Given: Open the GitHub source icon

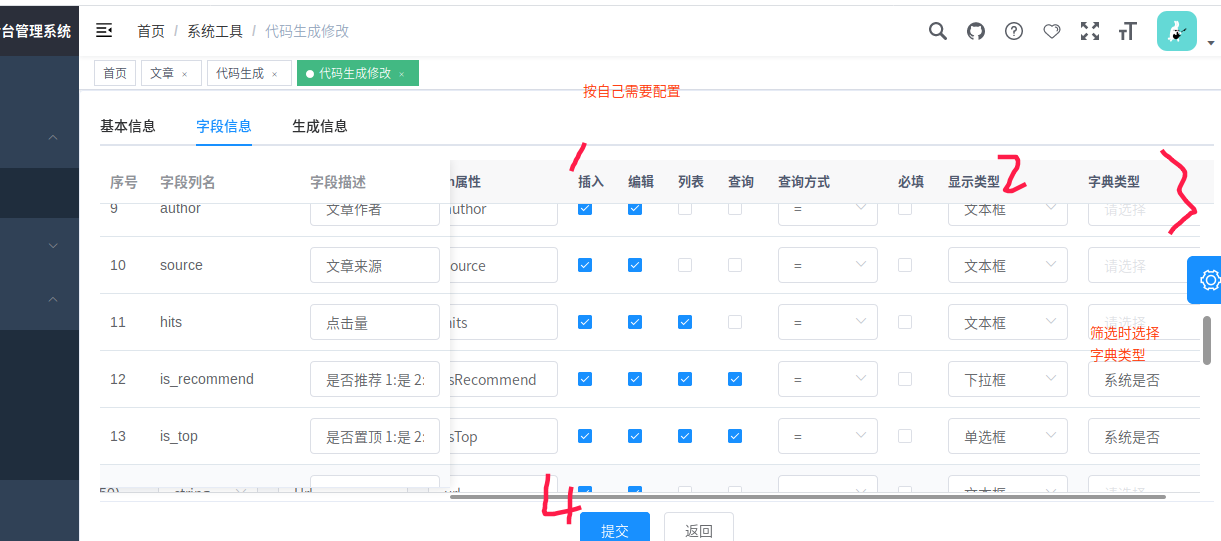Looking at the screenshot, I should point(976,31).
